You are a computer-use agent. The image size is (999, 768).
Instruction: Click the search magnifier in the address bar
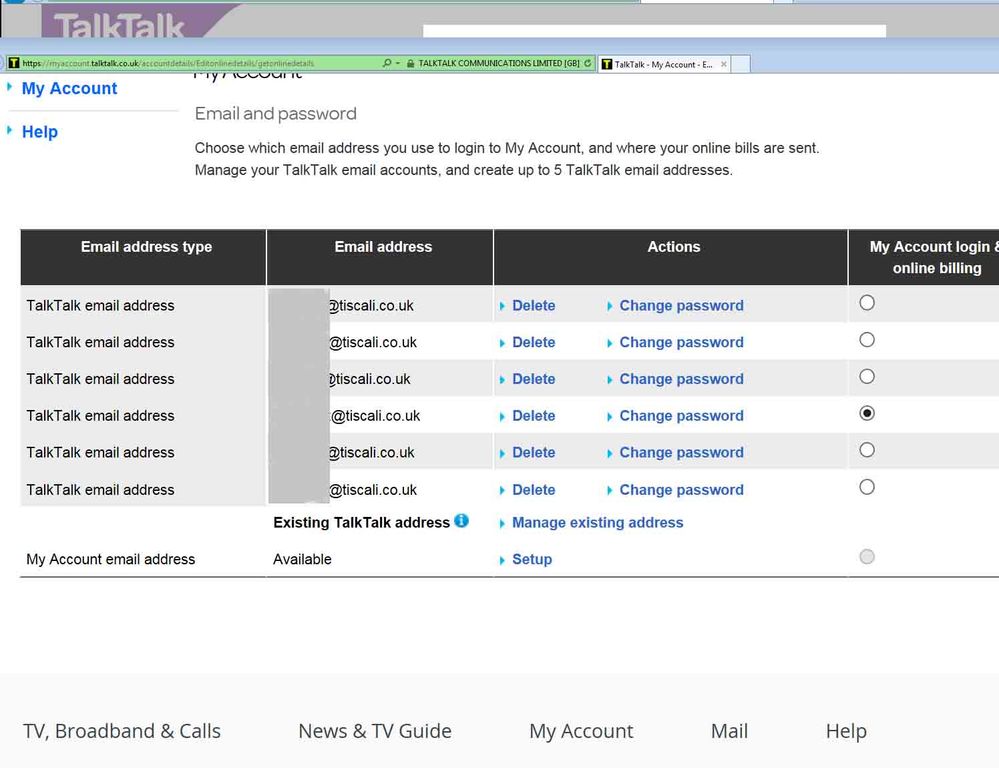(x=387, y=64)
